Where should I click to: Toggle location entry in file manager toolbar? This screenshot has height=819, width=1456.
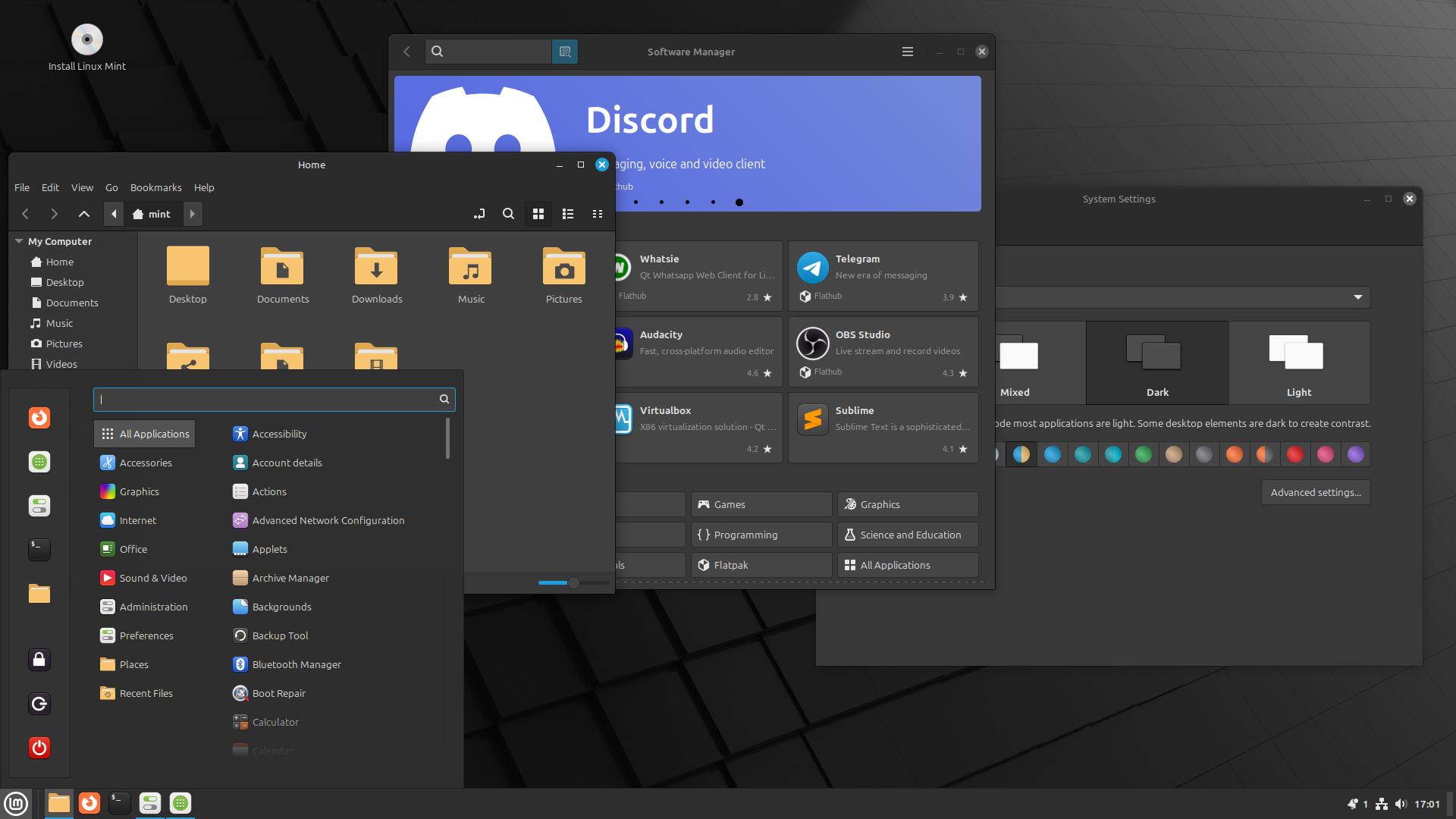479,214
